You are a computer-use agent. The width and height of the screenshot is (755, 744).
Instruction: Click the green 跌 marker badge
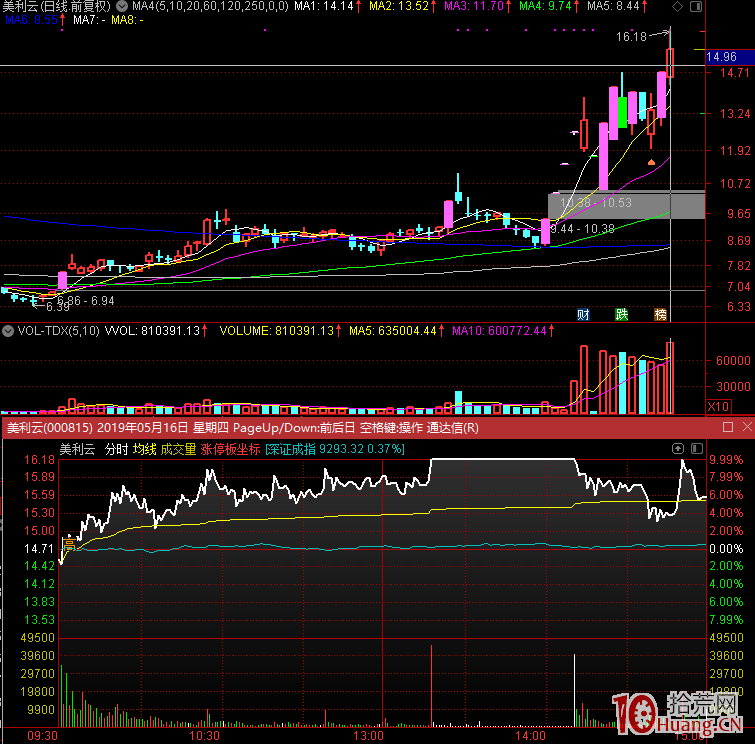[x=622, y=315]
